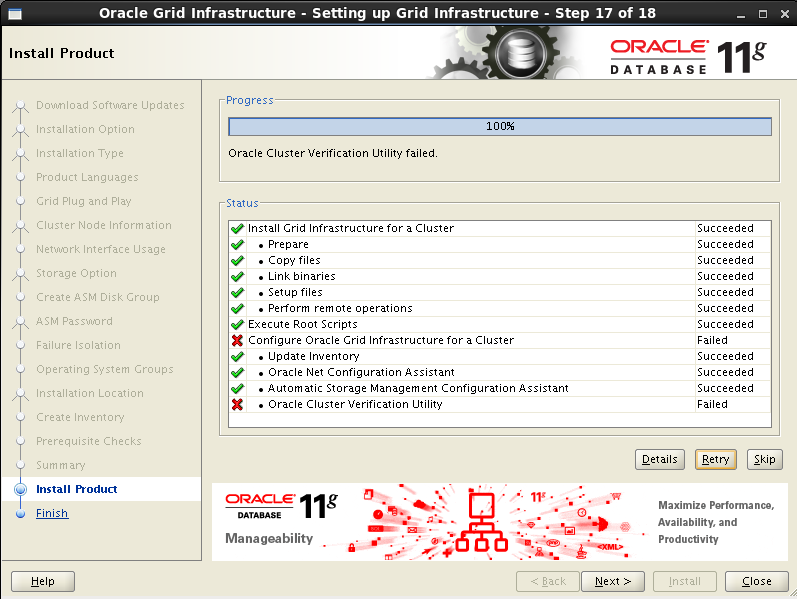This screenshot has width=797, height=599.
Task: Click the Installation Type step
Action: 80,154
